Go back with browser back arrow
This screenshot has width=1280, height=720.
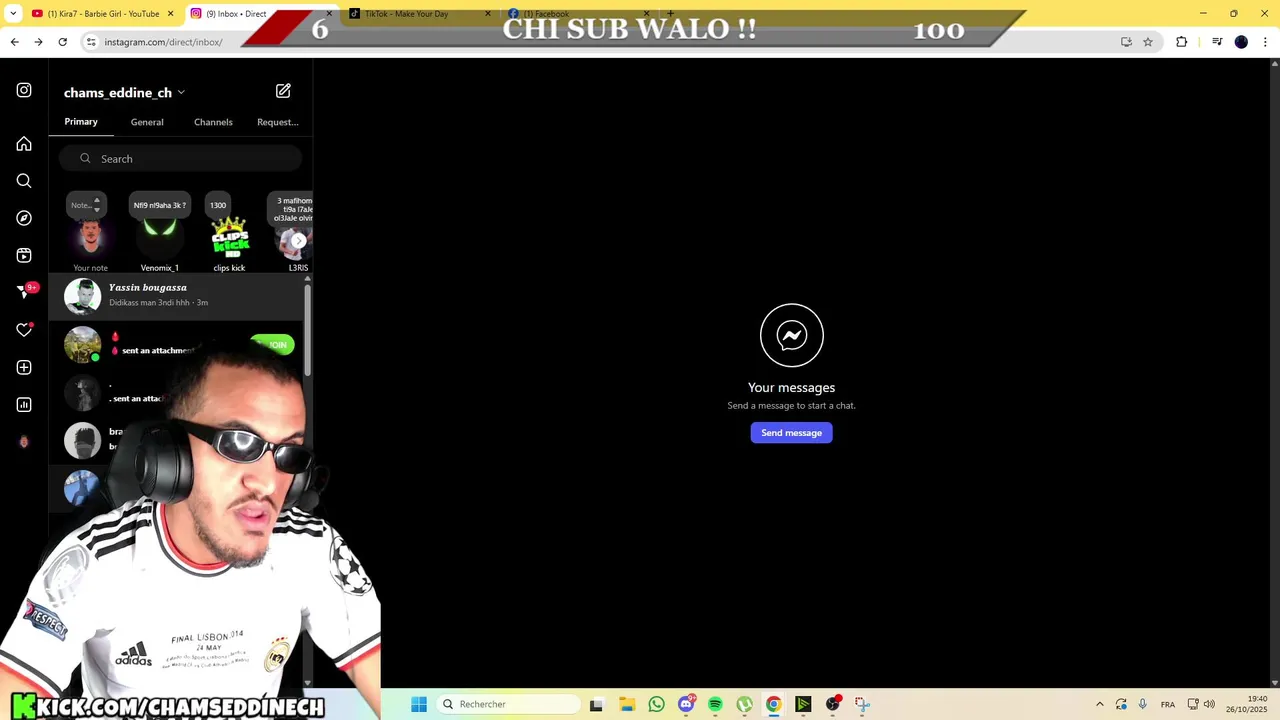click(14, 42)
